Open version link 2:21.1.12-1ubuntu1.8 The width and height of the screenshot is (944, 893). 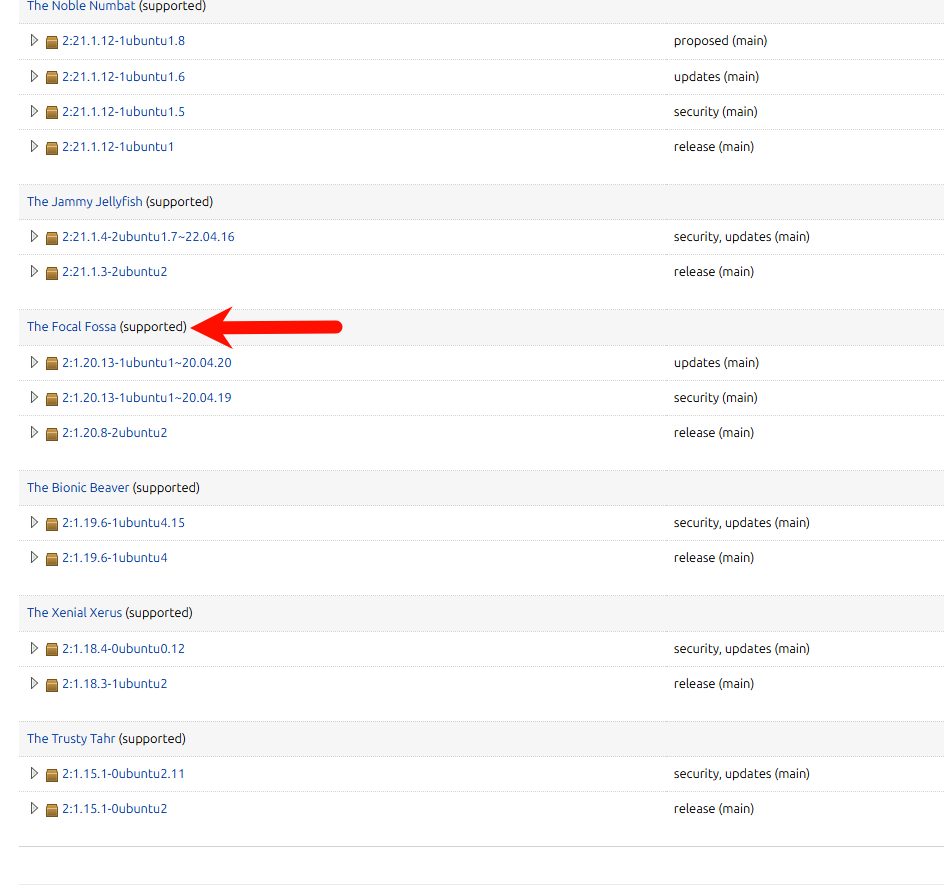(123, 40)
